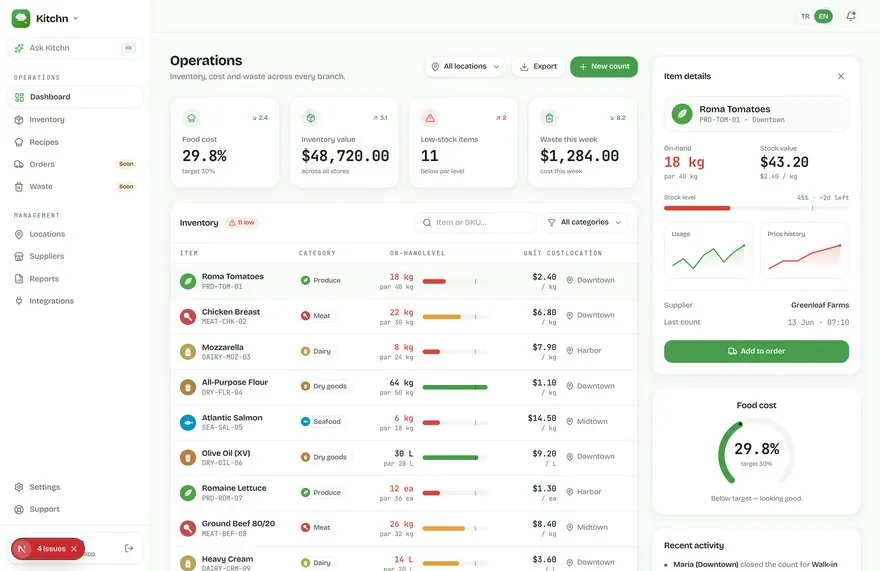Open Recipes in the sidebar
880x571 pixels.
(75, 142)
